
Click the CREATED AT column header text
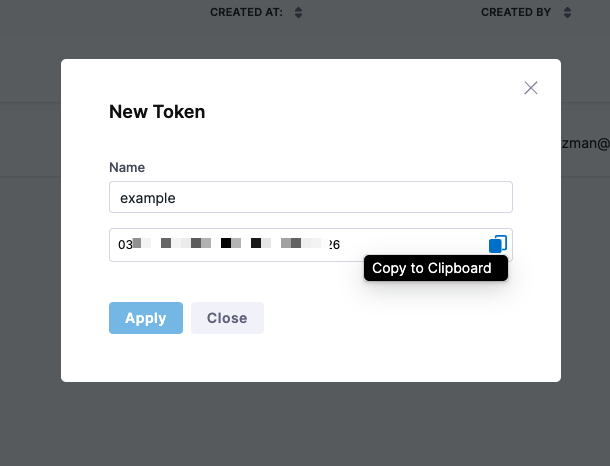point(246,12)
